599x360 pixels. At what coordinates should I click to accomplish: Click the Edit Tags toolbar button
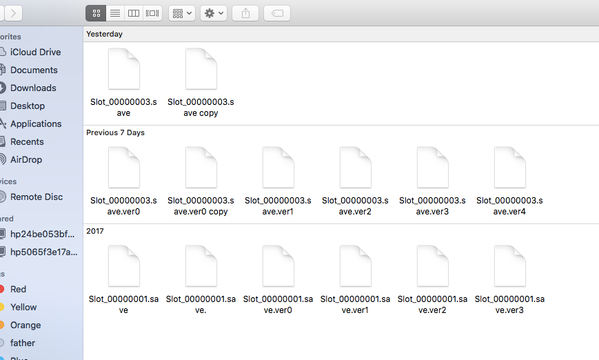[277, 13]
